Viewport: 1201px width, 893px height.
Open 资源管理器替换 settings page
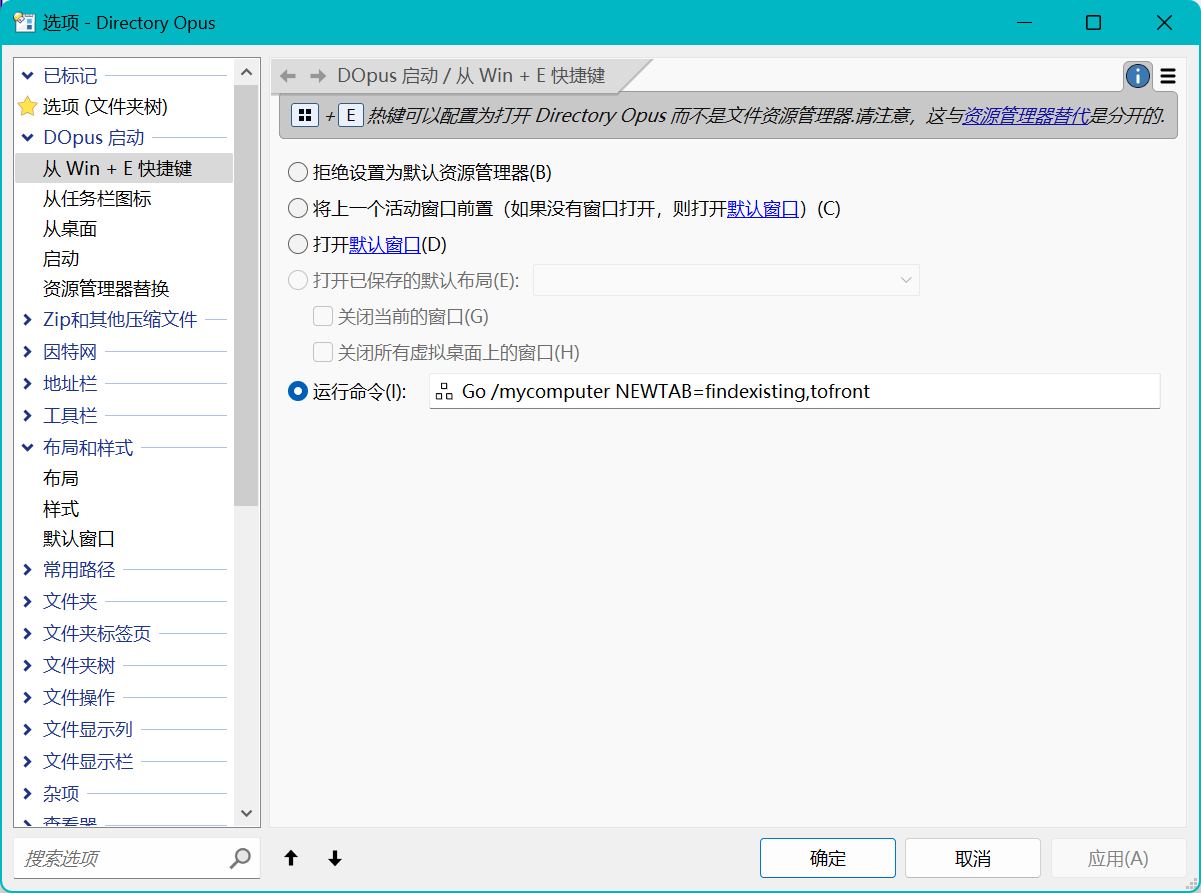pyautogui.click(x=106, y=289)
